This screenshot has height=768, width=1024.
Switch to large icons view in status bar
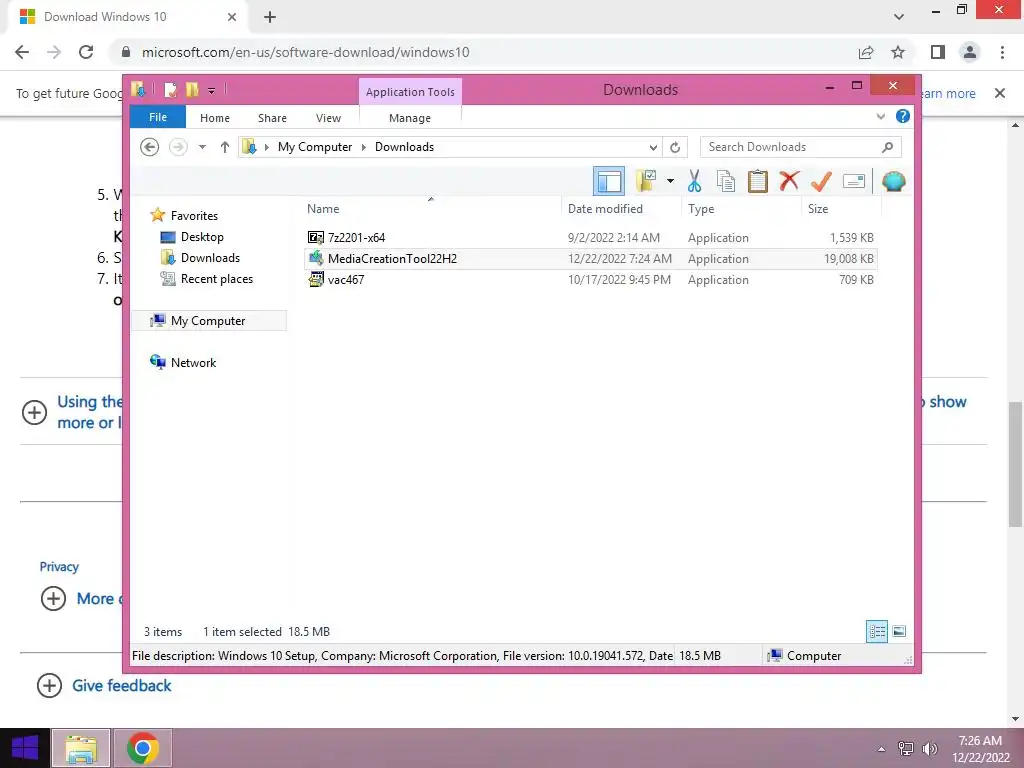pyautogui.click(x=899, y=631)
